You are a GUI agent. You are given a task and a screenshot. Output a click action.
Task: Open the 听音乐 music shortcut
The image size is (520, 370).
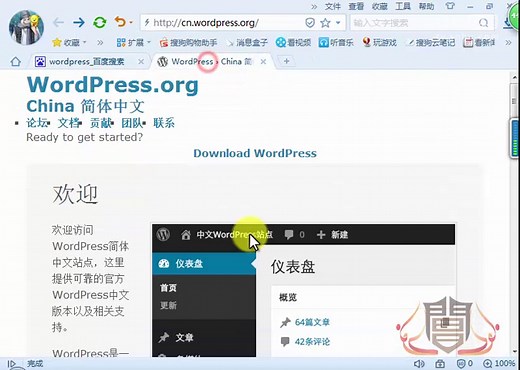[336, 42]
